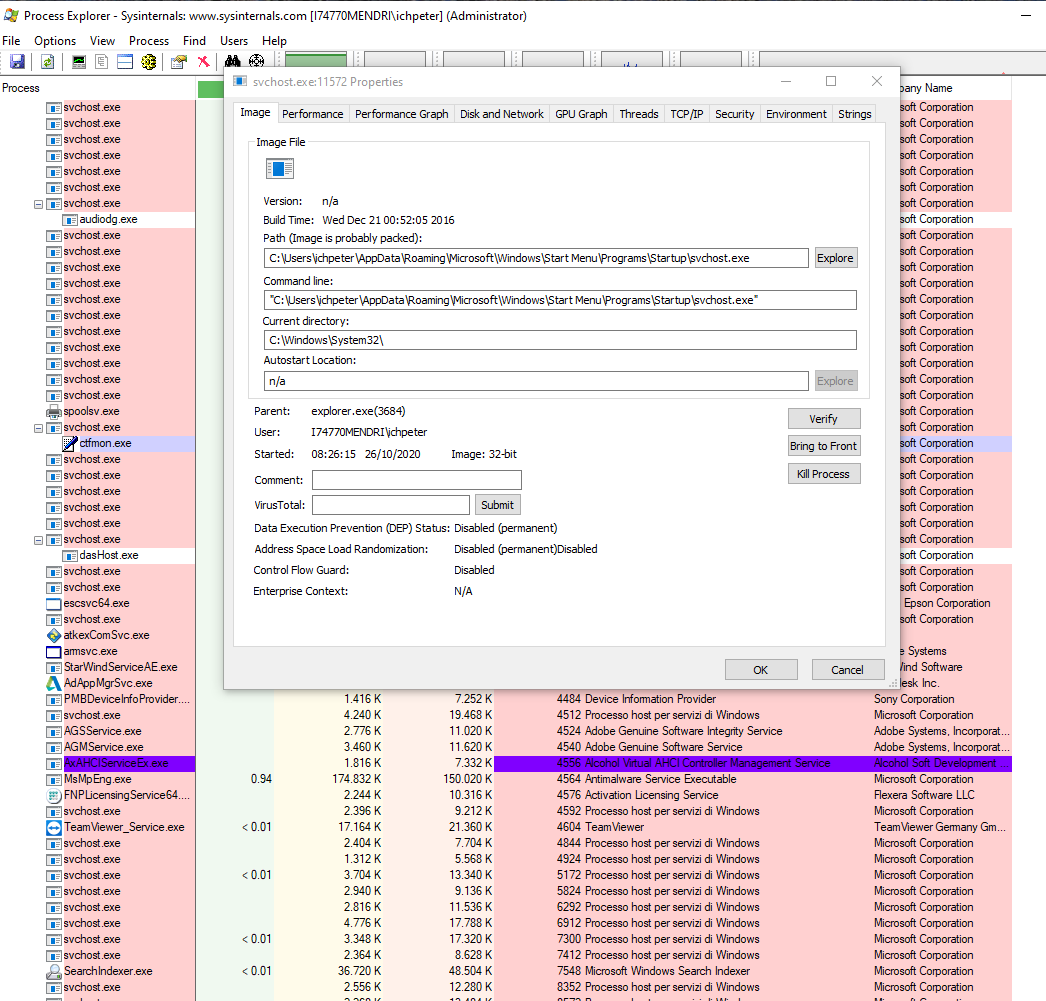The width and height of the screenshot is (1046, 1001).
Task: Select the AxAHCIServiceEx.exe row
Action: coord(506,764)
